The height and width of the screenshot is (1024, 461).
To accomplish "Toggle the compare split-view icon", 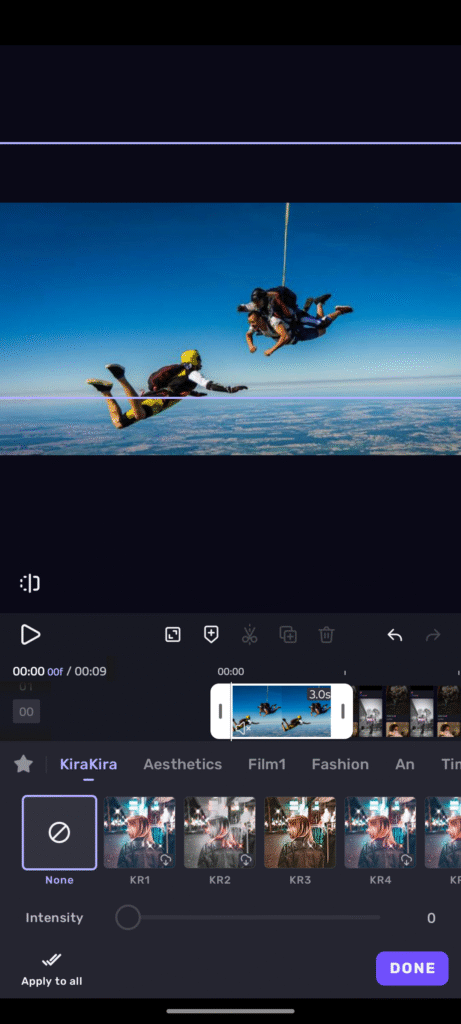I will (30, 583).
